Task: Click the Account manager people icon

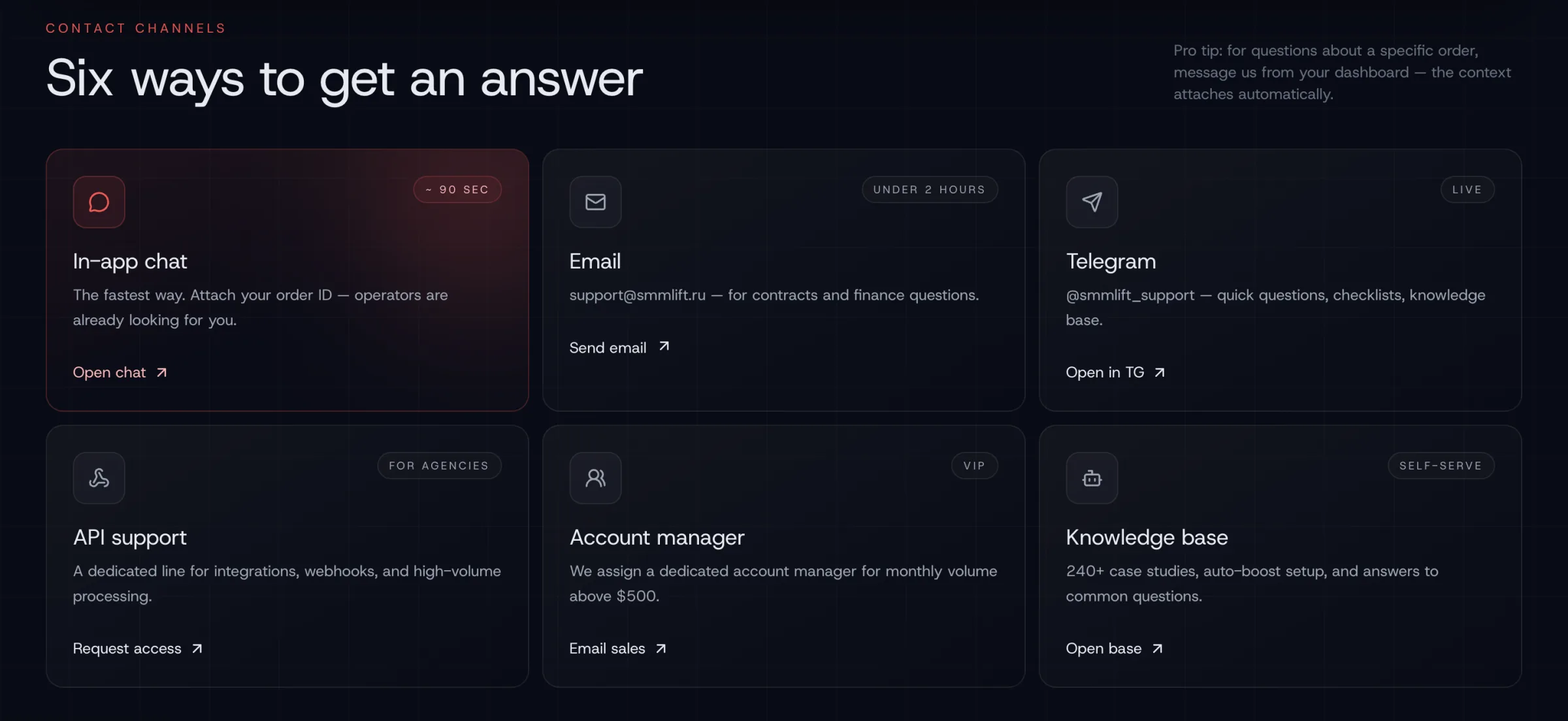Action: (595, 478)
